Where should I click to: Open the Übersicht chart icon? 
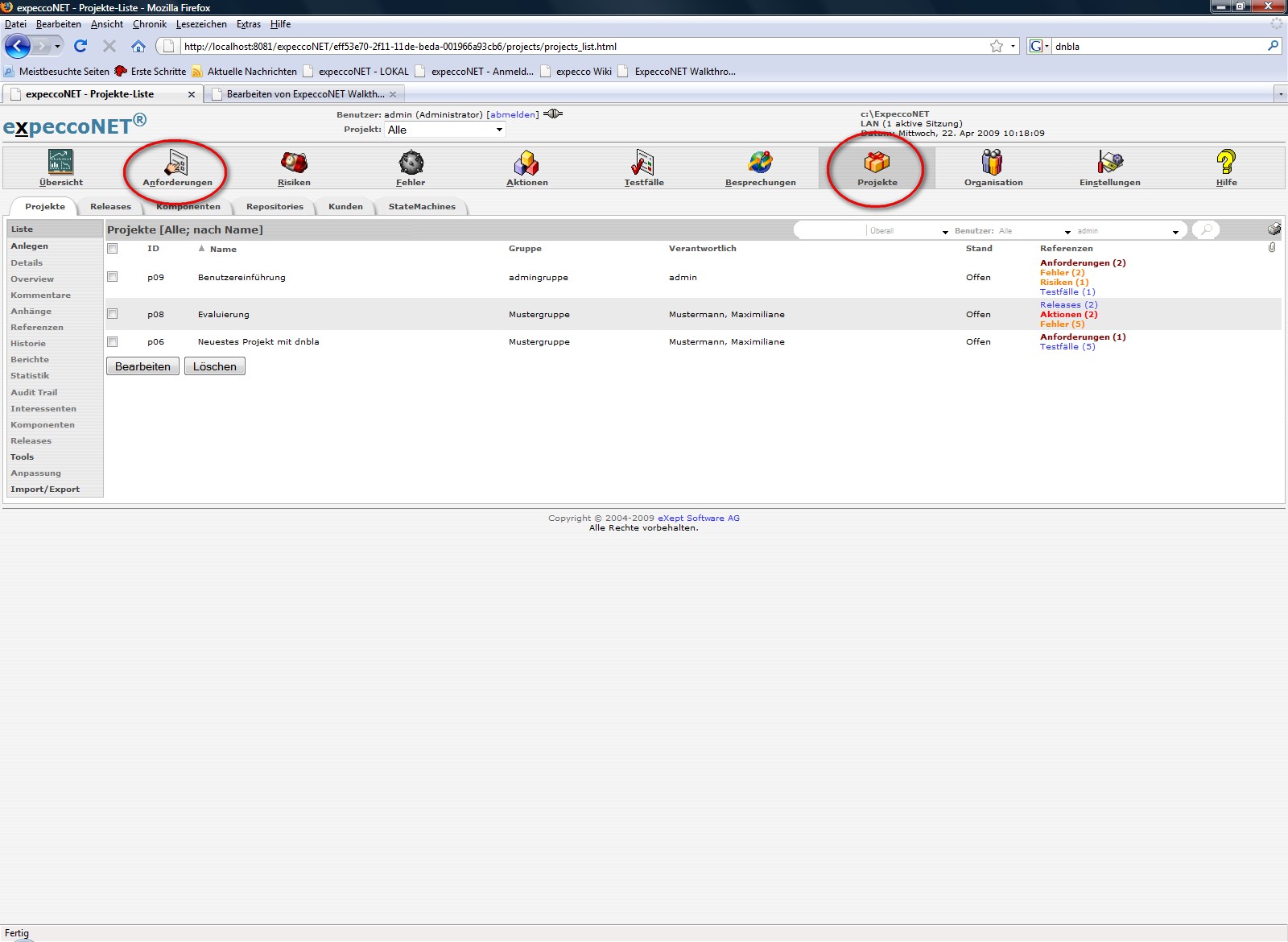click(60, 163)
